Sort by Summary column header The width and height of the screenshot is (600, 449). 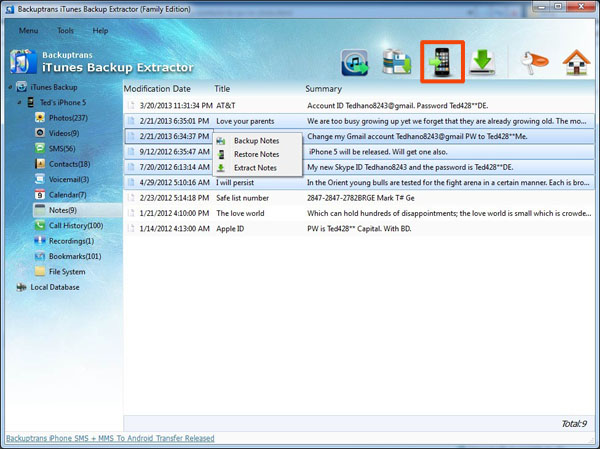(323, 89)
